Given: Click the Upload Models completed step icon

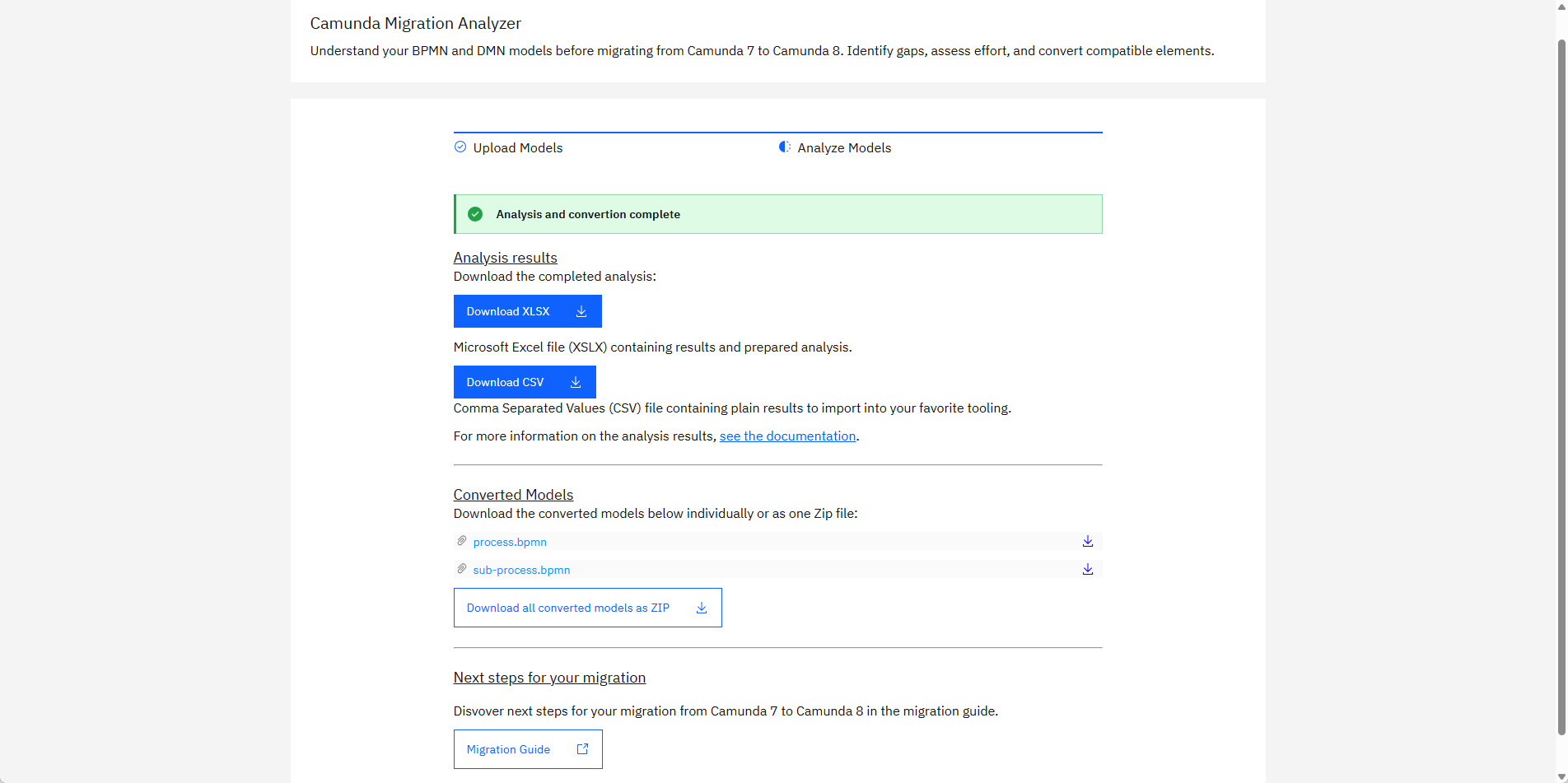Looking at the screenshot, I should (x=460, y=147).
